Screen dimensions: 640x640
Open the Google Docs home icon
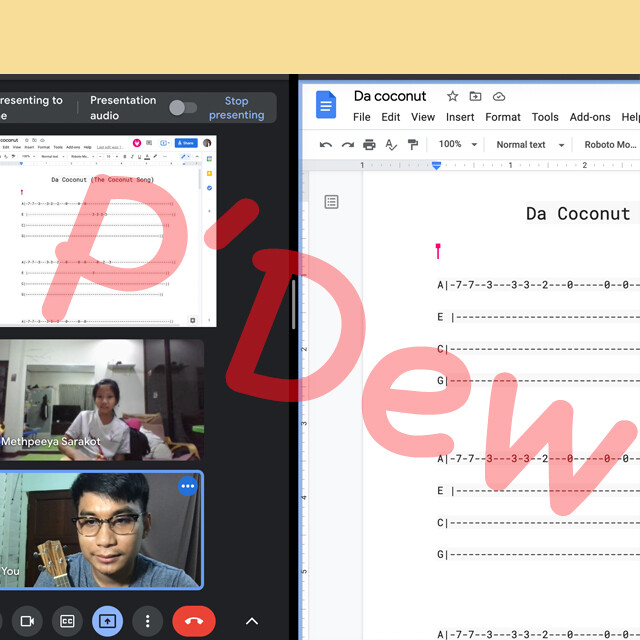click(327, 105)
